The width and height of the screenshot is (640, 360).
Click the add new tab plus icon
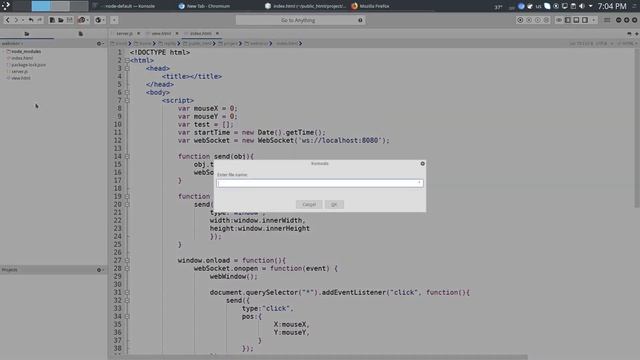pyautogui.click(x=636, y=33)
